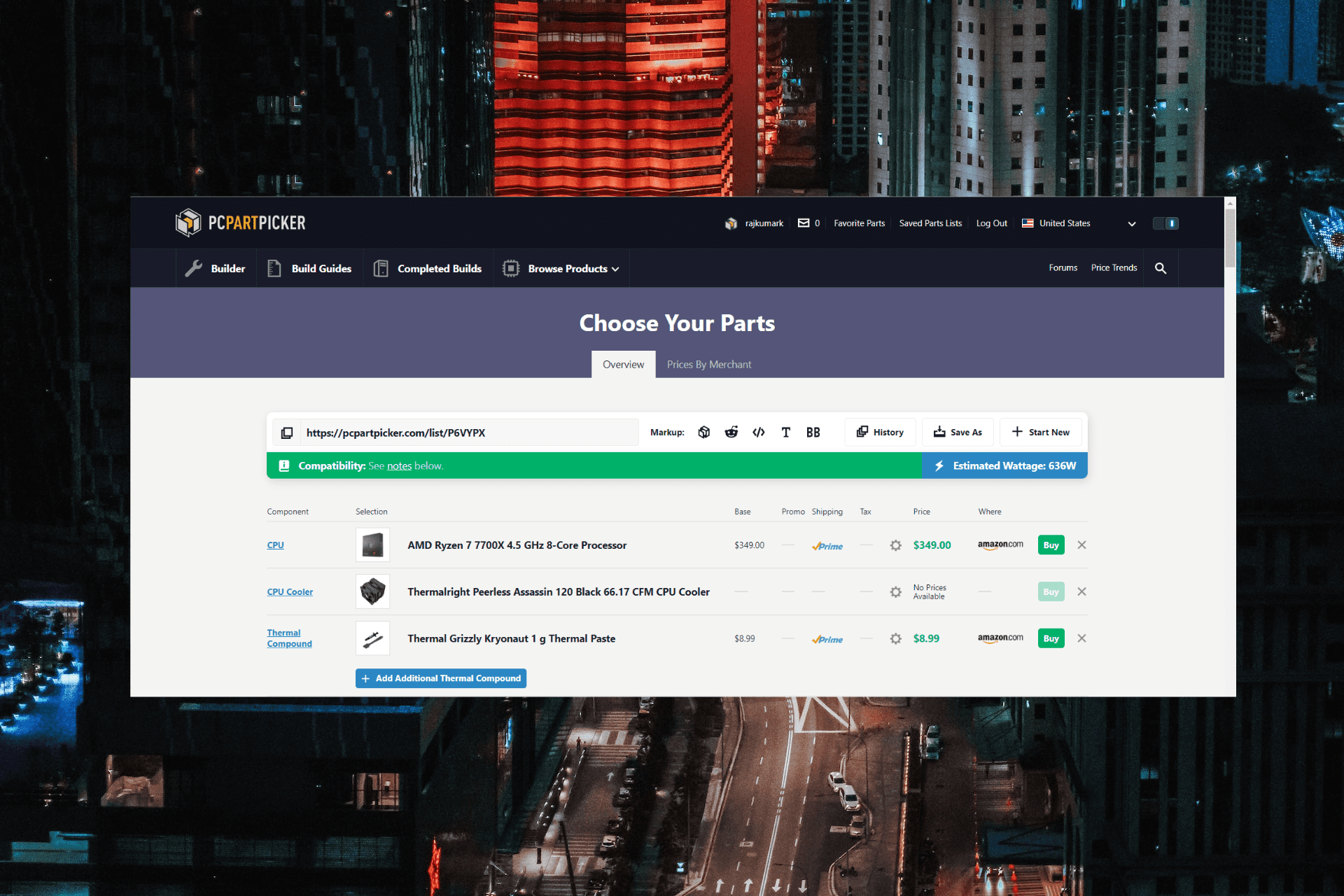The width and height of the screenshot is (1344, 896).
Task: Click the $349.00 price link
Action: click(932, 545)
